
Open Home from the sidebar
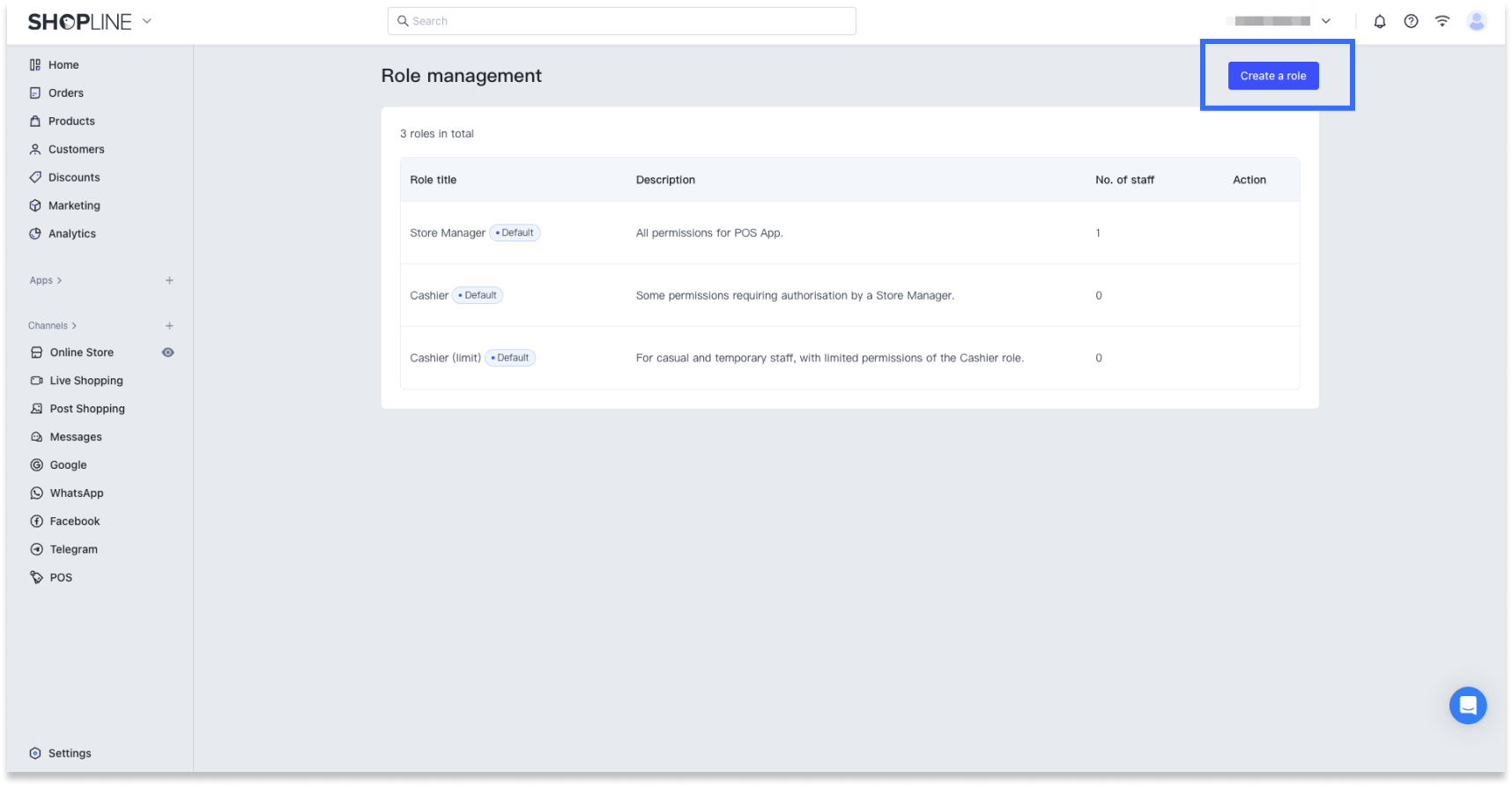click(x=63, y=65)
